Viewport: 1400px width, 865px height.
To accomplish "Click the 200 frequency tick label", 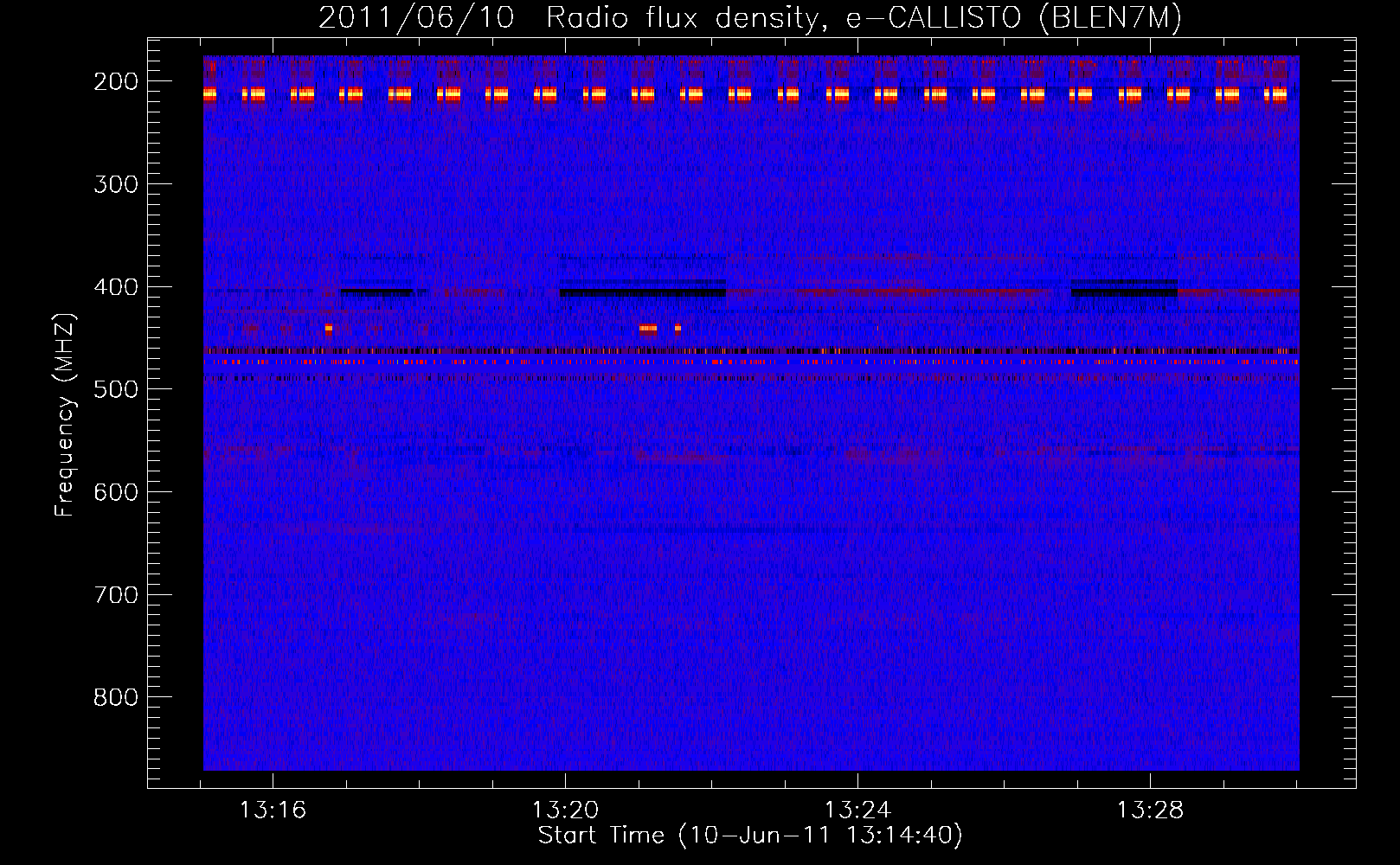I will [116, 81].
